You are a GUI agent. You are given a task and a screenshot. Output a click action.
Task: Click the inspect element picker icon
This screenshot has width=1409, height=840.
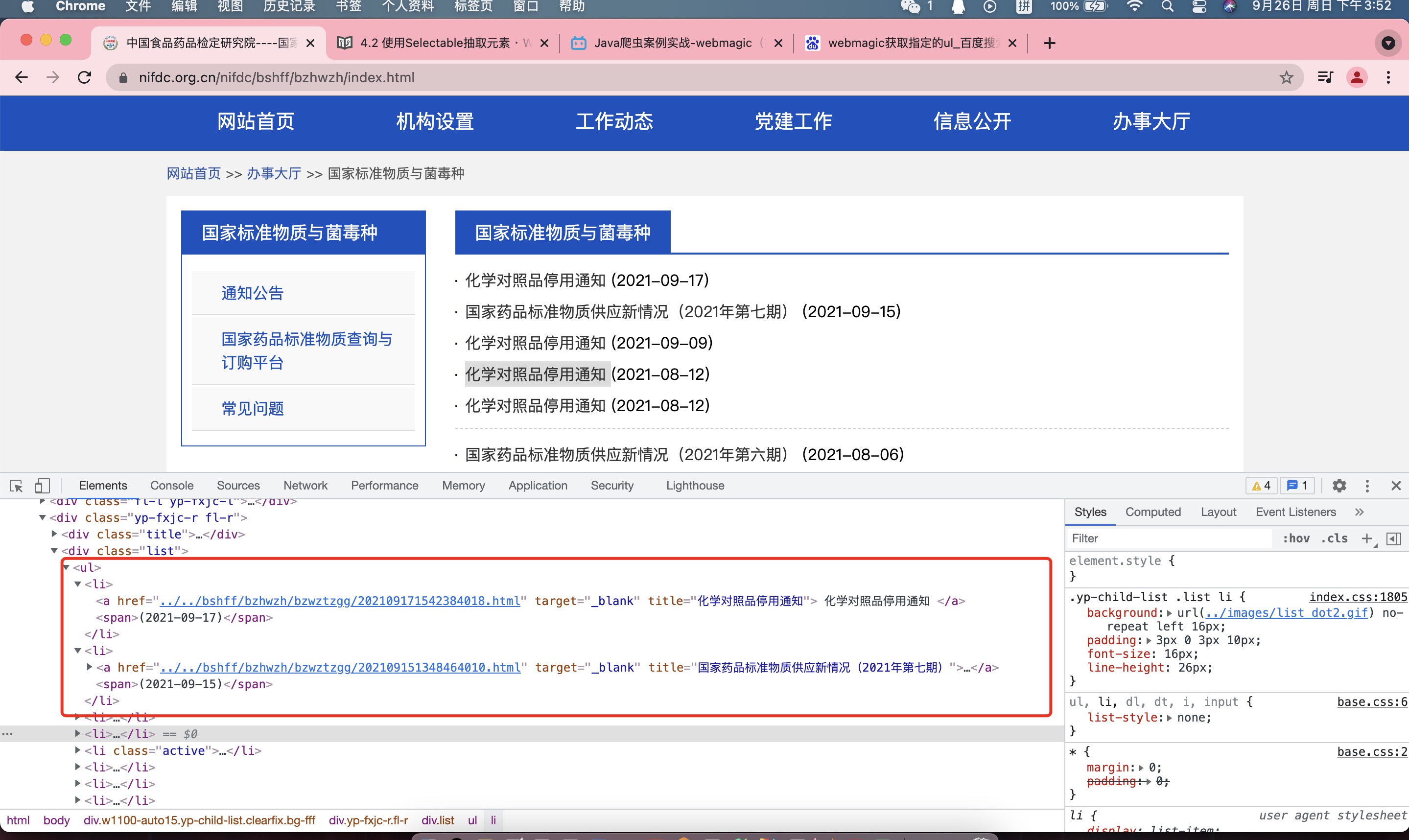click(x=16, y=486)
